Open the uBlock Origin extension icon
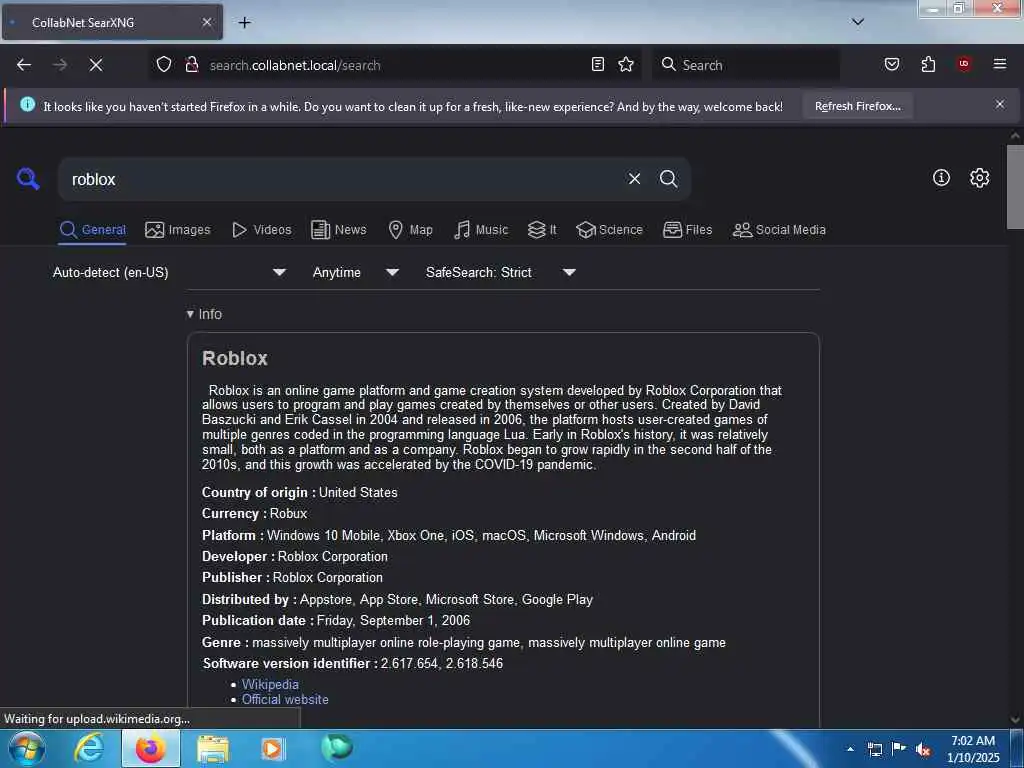This screenshot has height=768, width=1024. 964,64
